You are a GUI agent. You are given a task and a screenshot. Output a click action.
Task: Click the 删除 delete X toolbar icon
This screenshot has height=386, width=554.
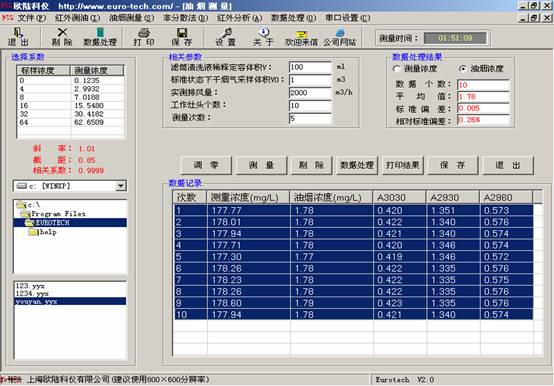point(62,37)
